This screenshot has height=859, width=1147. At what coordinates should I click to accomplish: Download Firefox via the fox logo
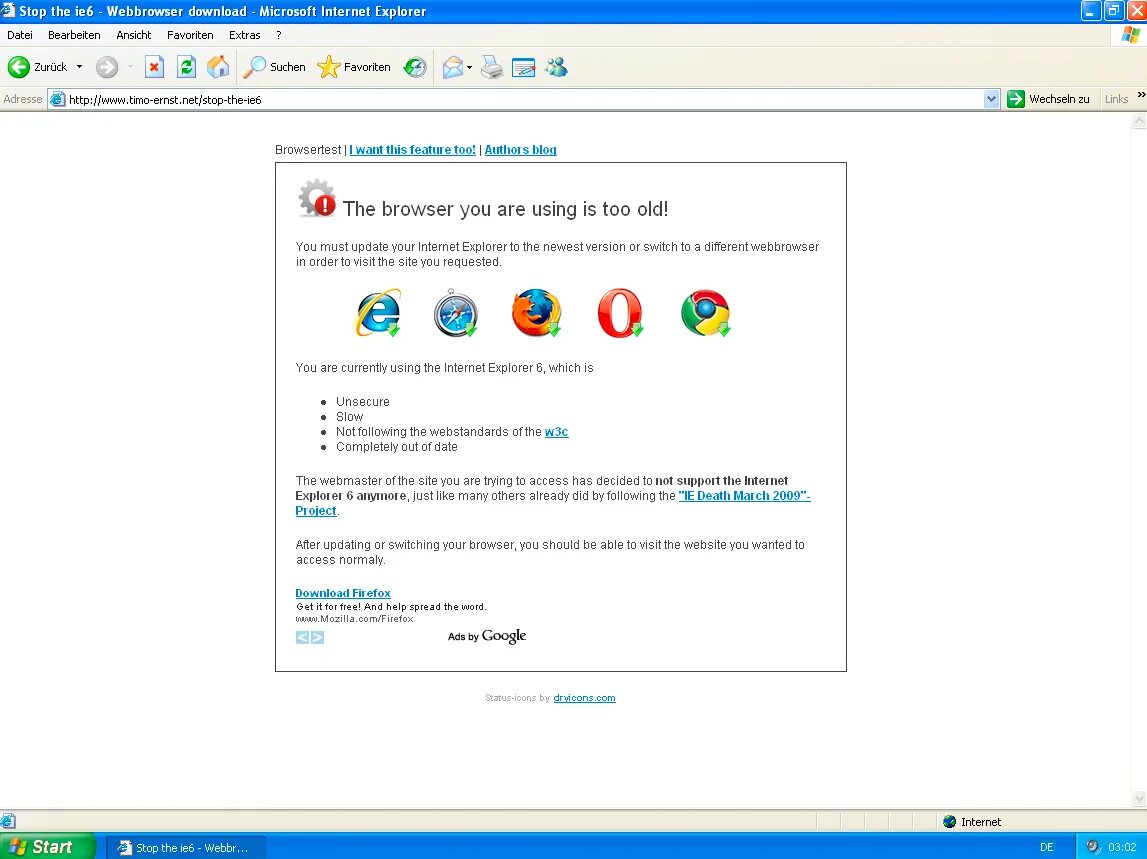[537, 313]
